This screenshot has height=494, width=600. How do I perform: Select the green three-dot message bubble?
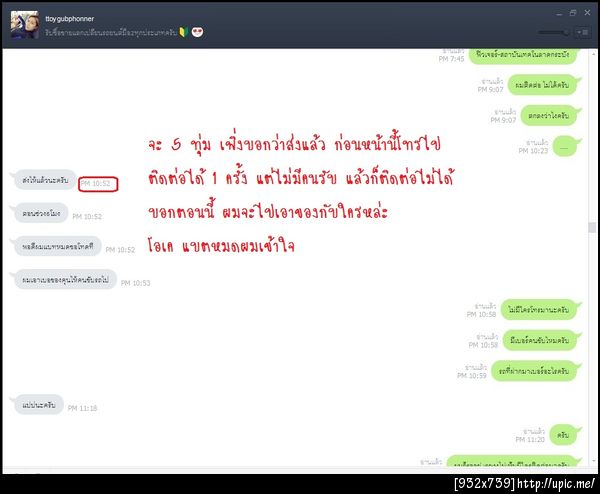565,147
